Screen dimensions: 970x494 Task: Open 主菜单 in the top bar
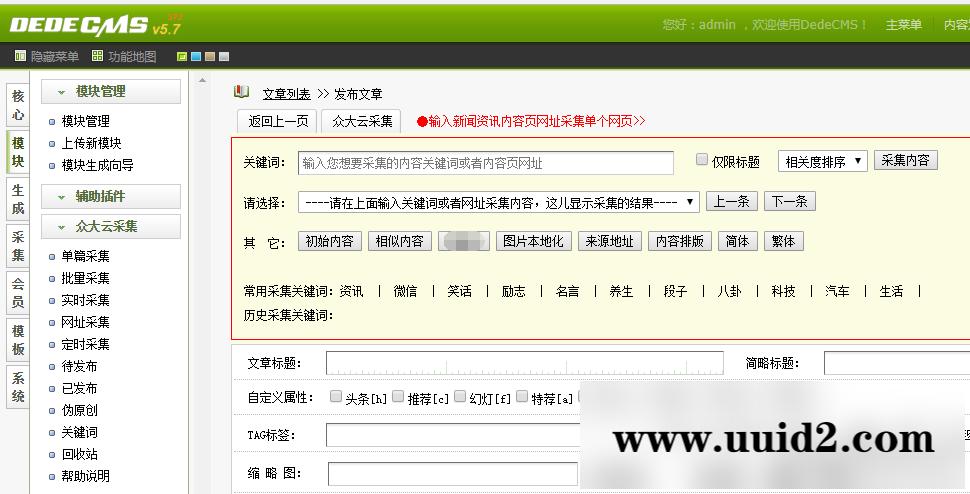(903, 25)
